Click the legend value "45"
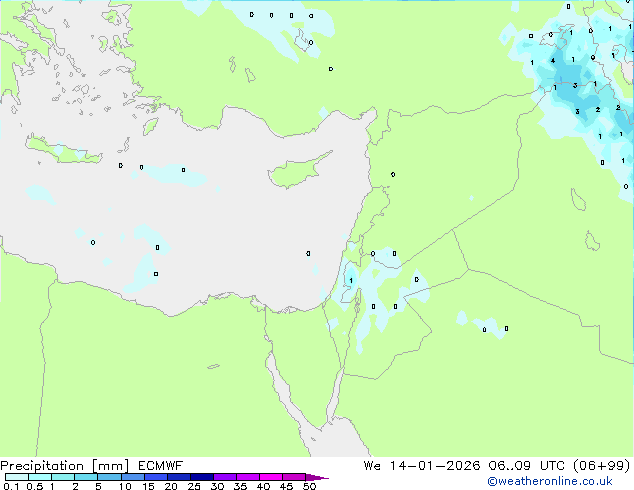The image size is (634, 490). tap(286, 486)
